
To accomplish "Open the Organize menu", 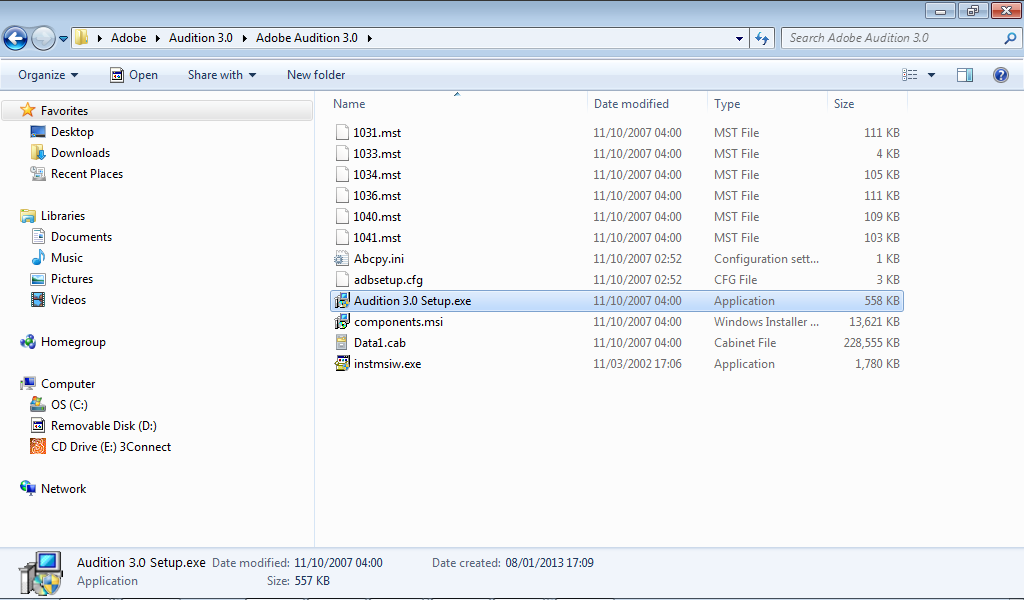I will [x=48, y=75].
